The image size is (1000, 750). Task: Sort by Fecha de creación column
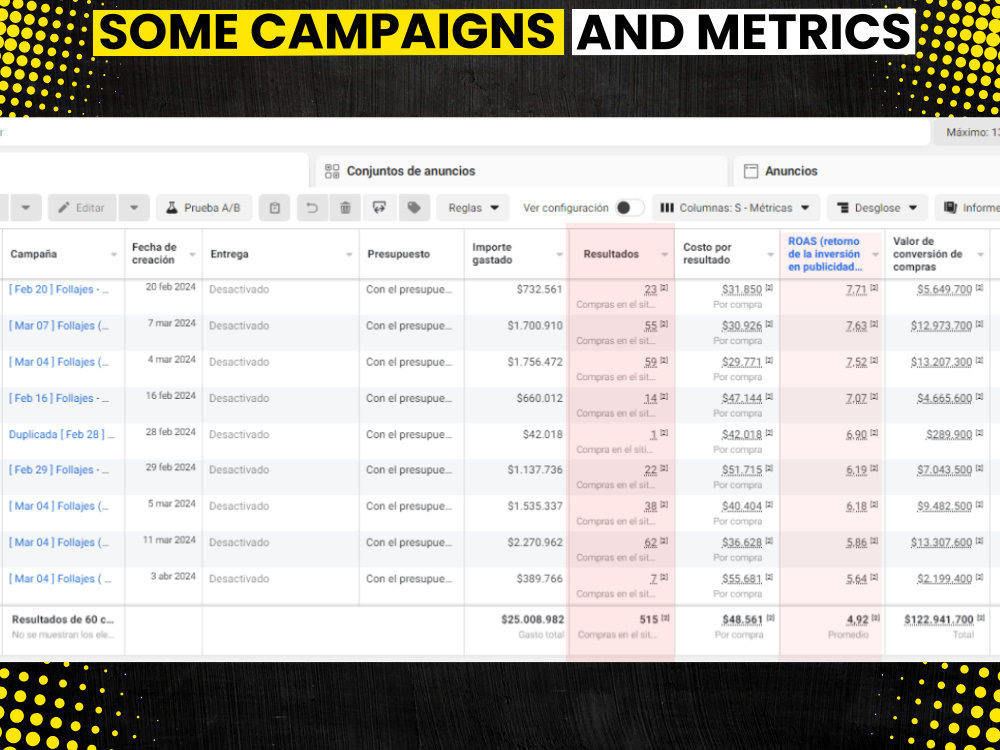pos(163,254)
